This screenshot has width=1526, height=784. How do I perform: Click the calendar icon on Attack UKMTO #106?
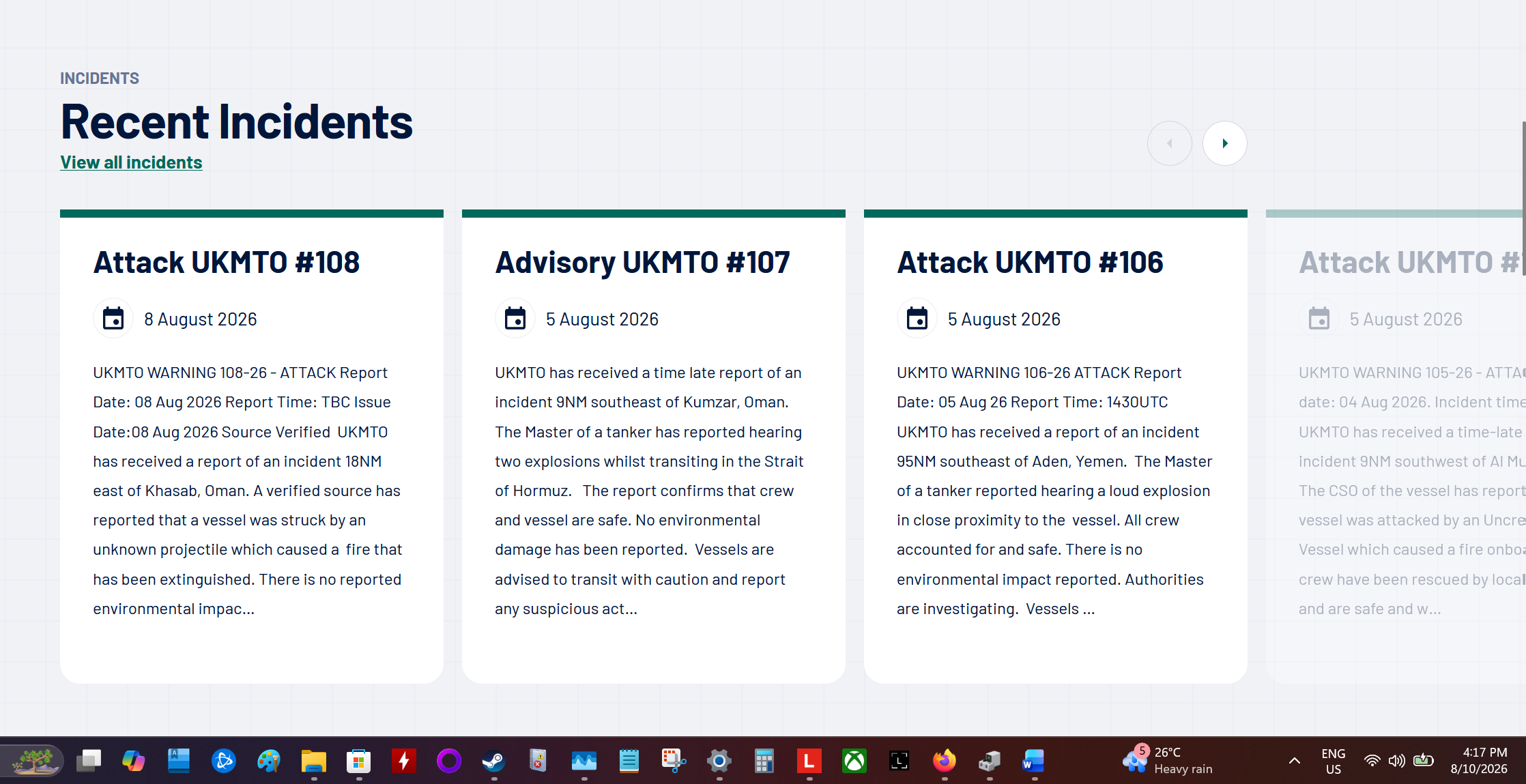tap(917, 319)
